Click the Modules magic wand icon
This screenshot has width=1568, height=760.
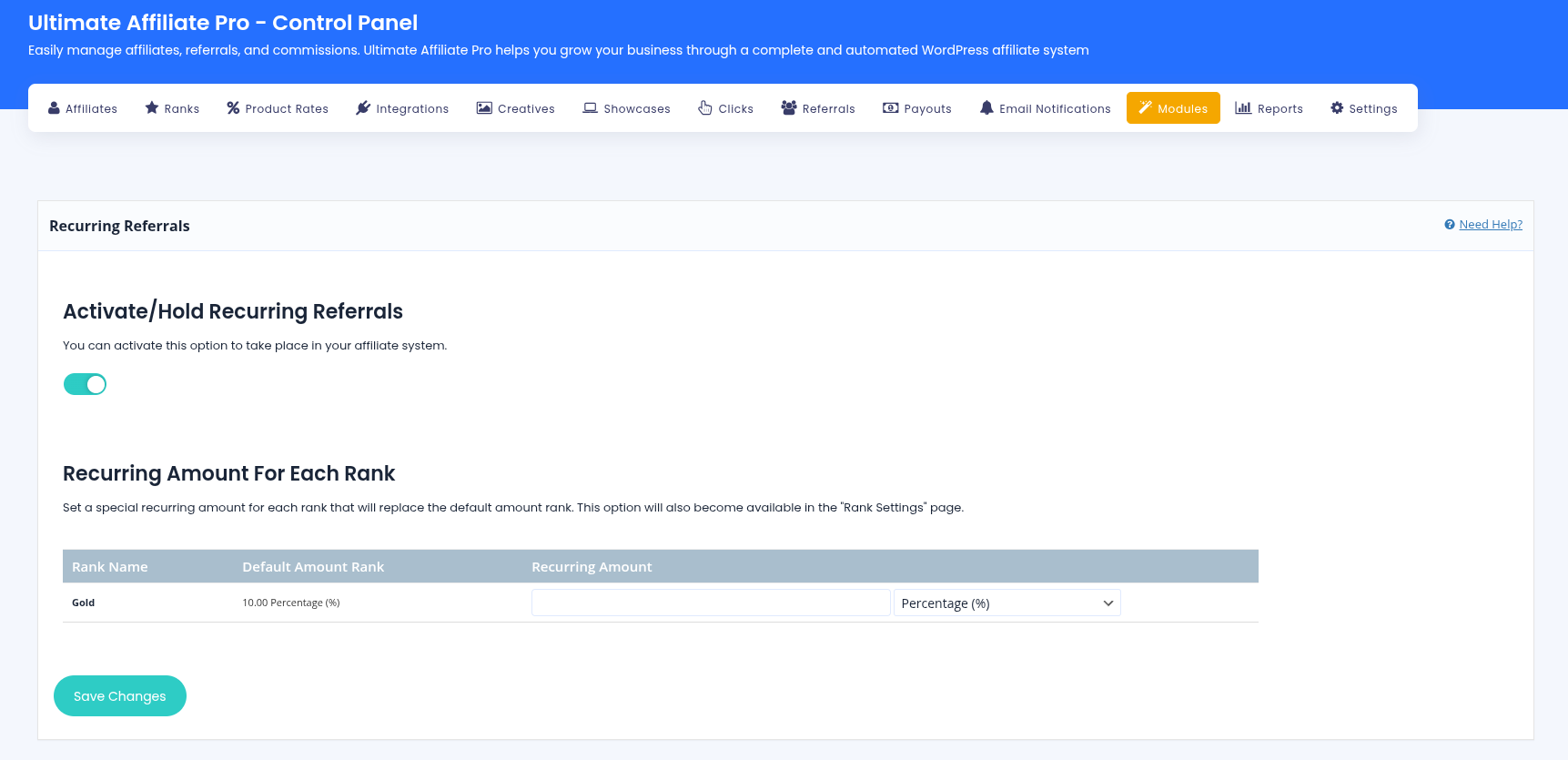(1146, 108)
